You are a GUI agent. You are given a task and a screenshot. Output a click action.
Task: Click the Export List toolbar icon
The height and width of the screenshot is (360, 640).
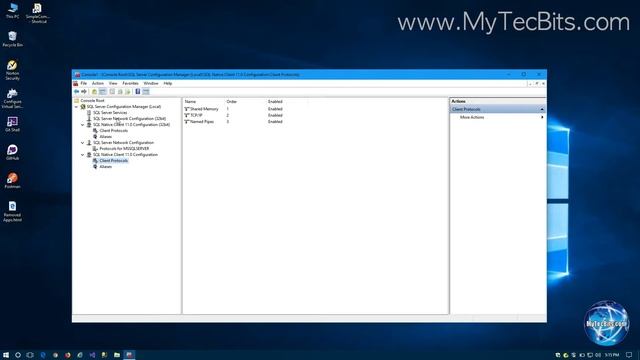pos(128,92)
